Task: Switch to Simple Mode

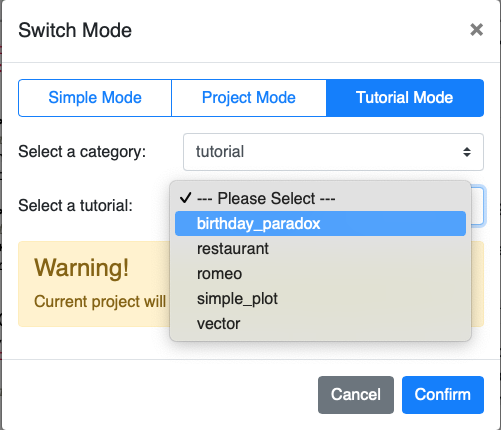Action: tap(95, 98)
